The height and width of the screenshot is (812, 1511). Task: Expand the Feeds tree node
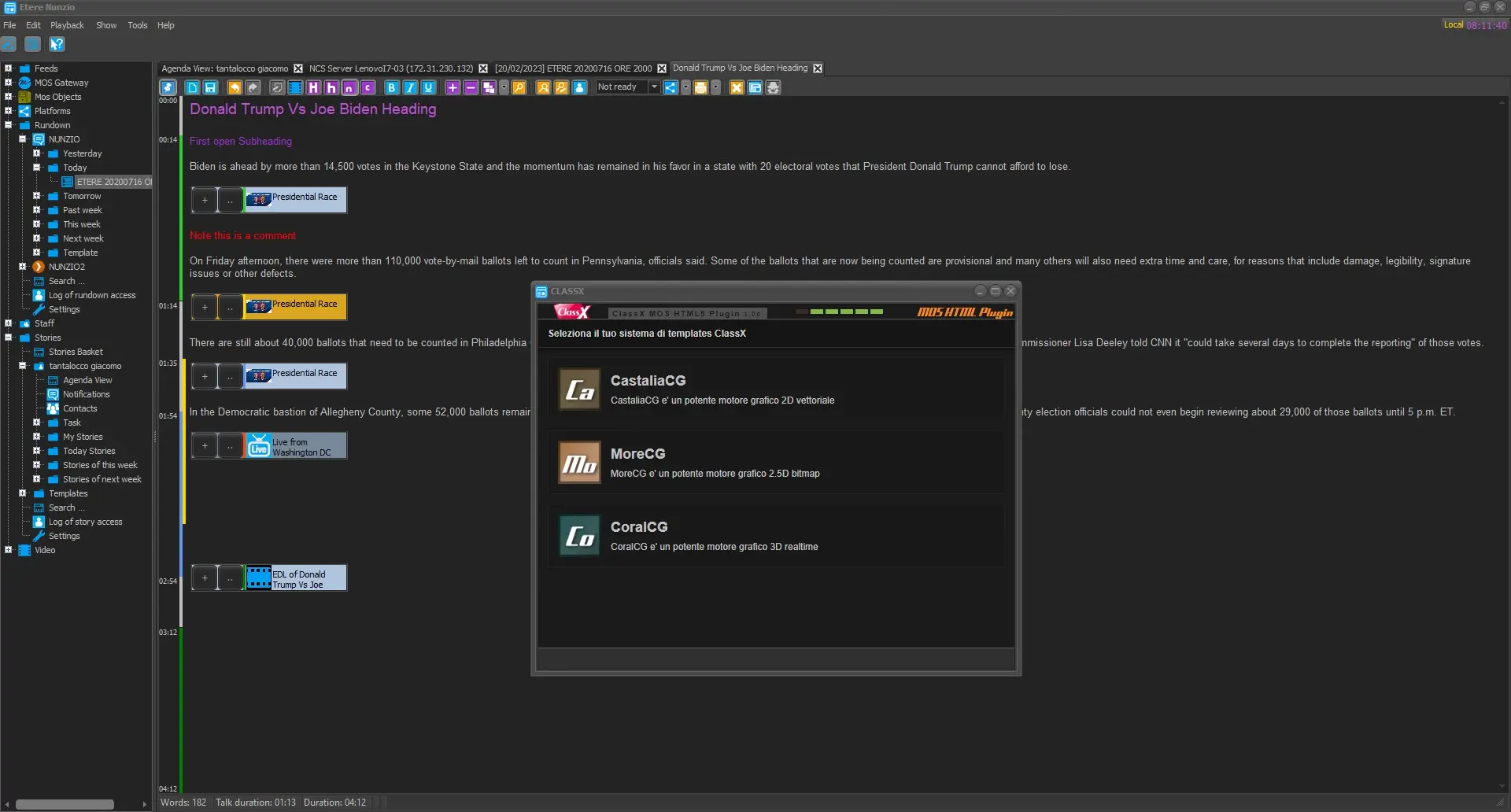click(9, 68)
